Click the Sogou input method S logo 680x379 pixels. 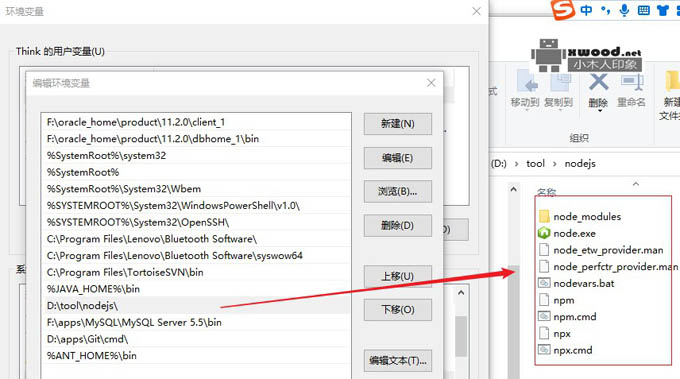click(x=563, y=10)
